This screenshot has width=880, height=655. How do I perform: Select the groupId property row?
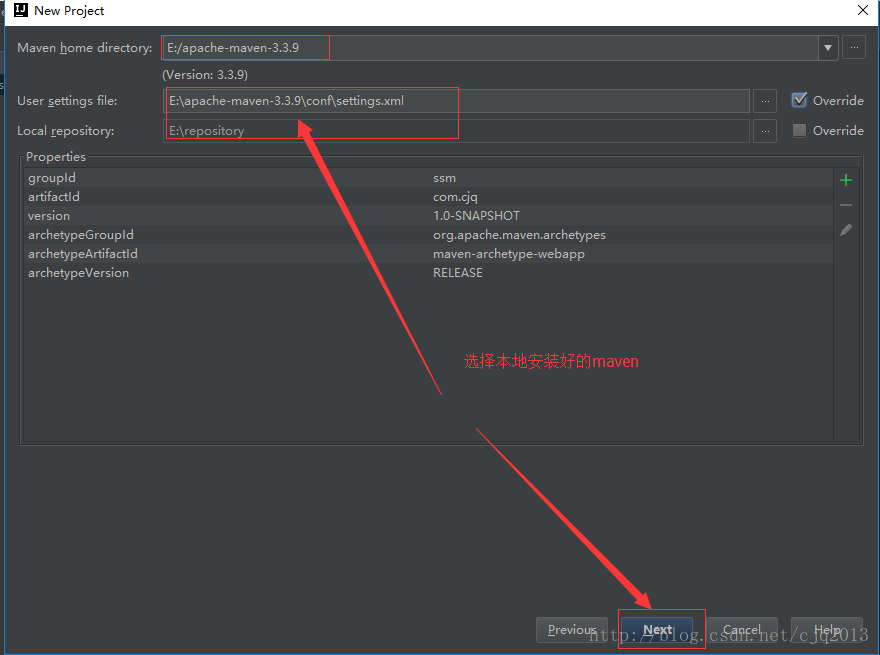pos(428,178)
